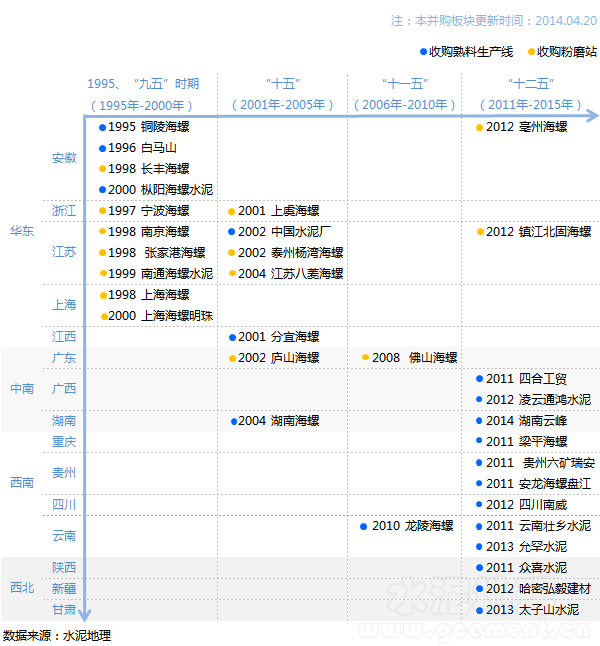Select the 2012 镇江北固海螺 entry
Viewport: 600px width, 646px height.
coord(534,232)
